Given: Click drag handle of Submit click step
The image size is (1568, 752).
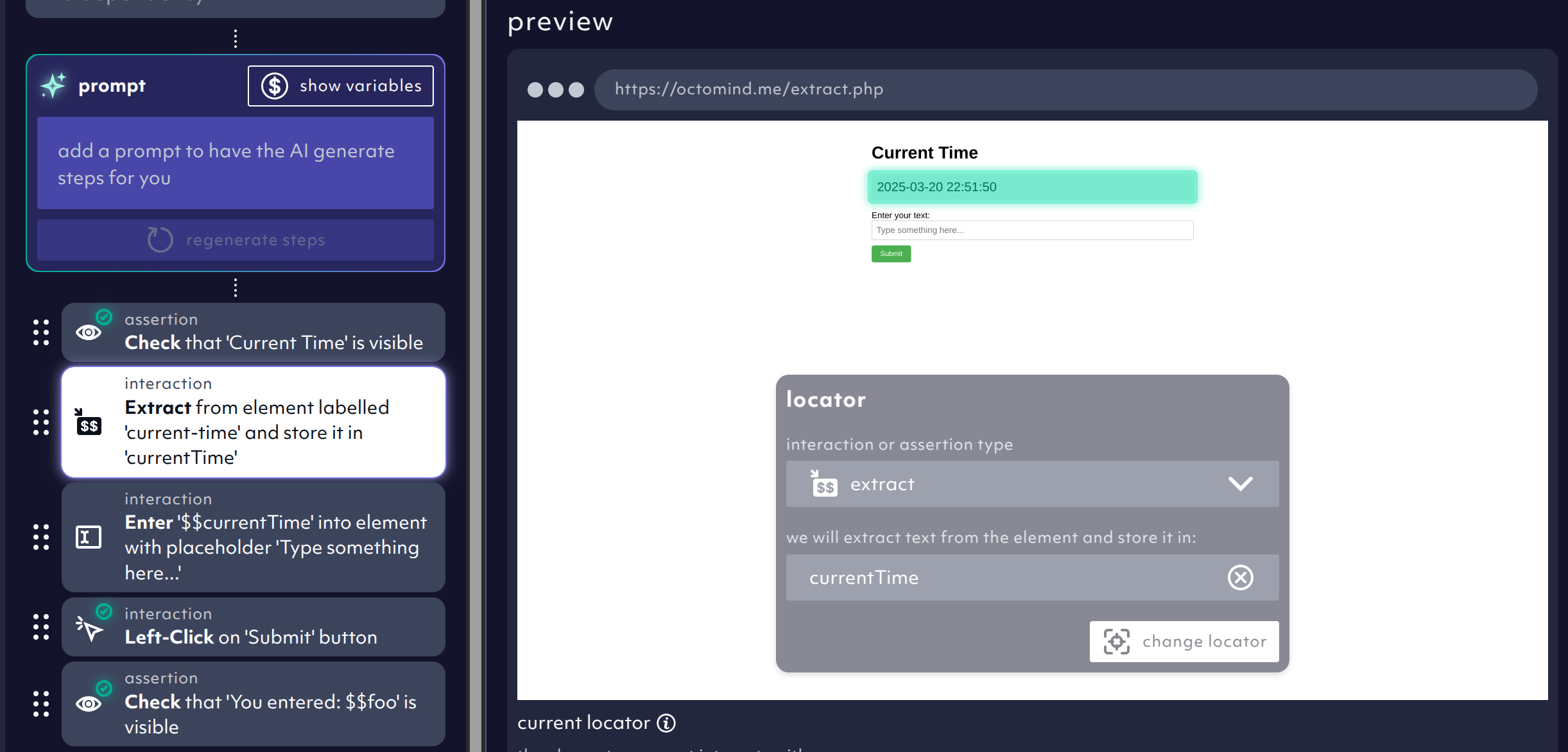Looking at the screenshot, I should click(41, 627).
